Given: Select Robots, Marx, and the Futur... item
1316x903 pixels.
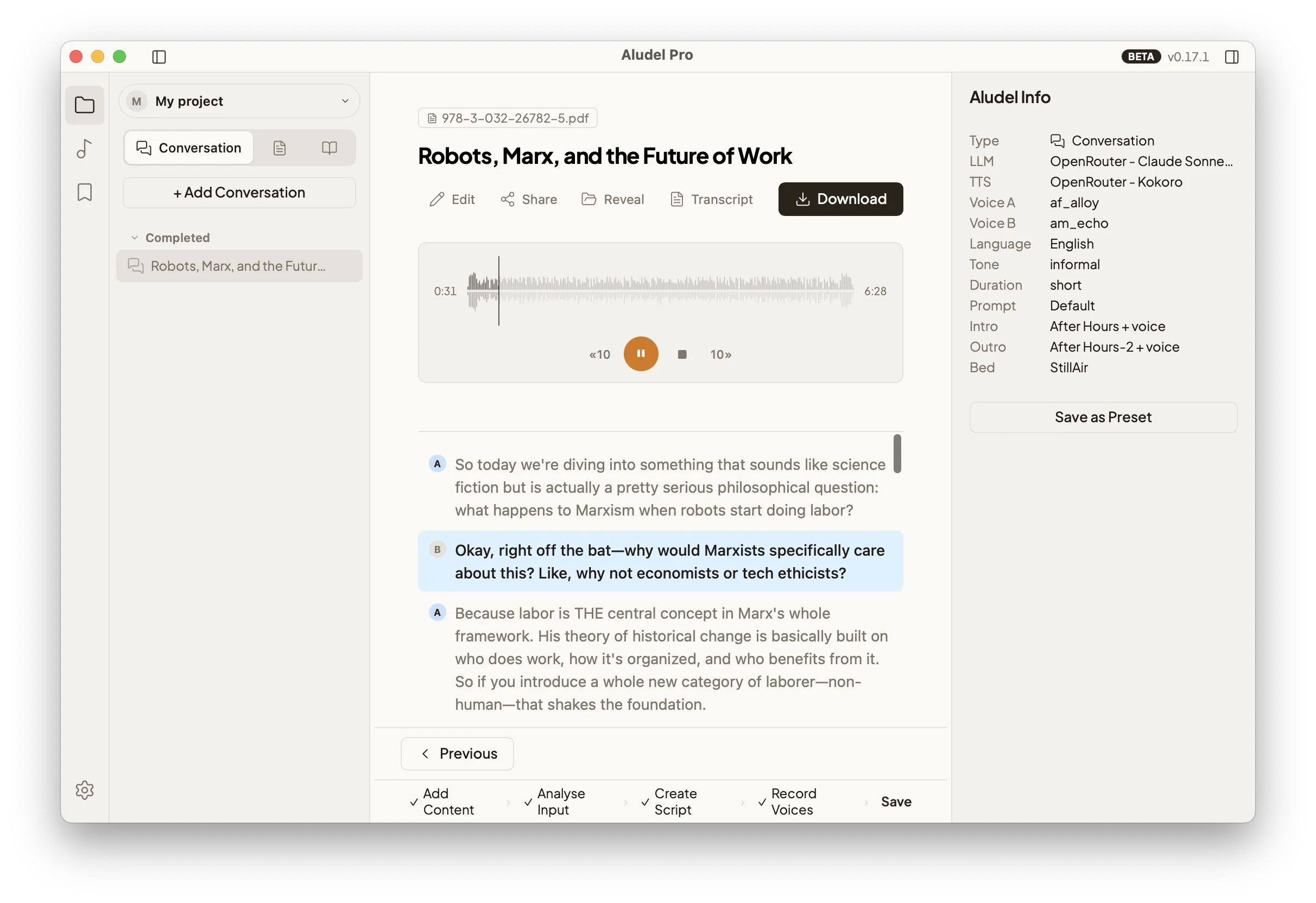Looking at the screenshot, I should pyautogui.click(x=239, y=266).
